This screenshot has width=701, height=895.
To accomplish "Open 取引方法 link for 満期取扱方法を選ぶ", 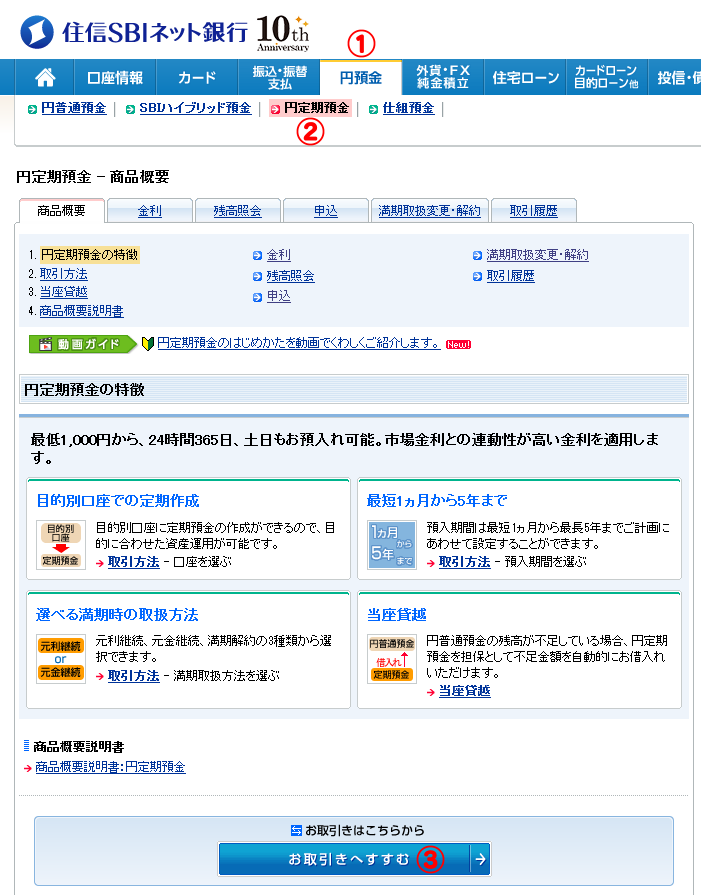I will point(134,676).
